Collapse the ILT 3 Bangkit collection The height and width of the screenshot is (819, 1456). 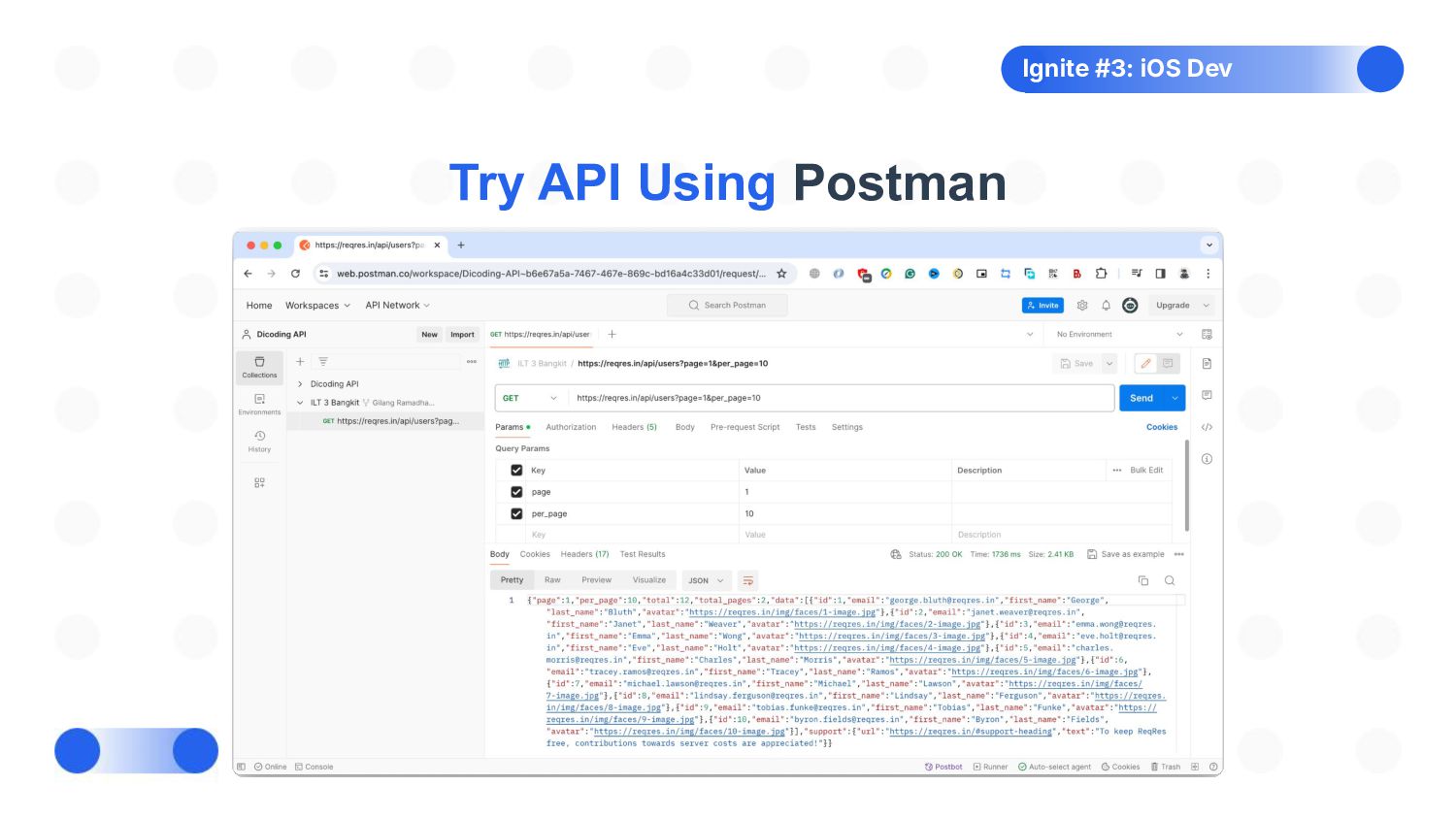300,403
